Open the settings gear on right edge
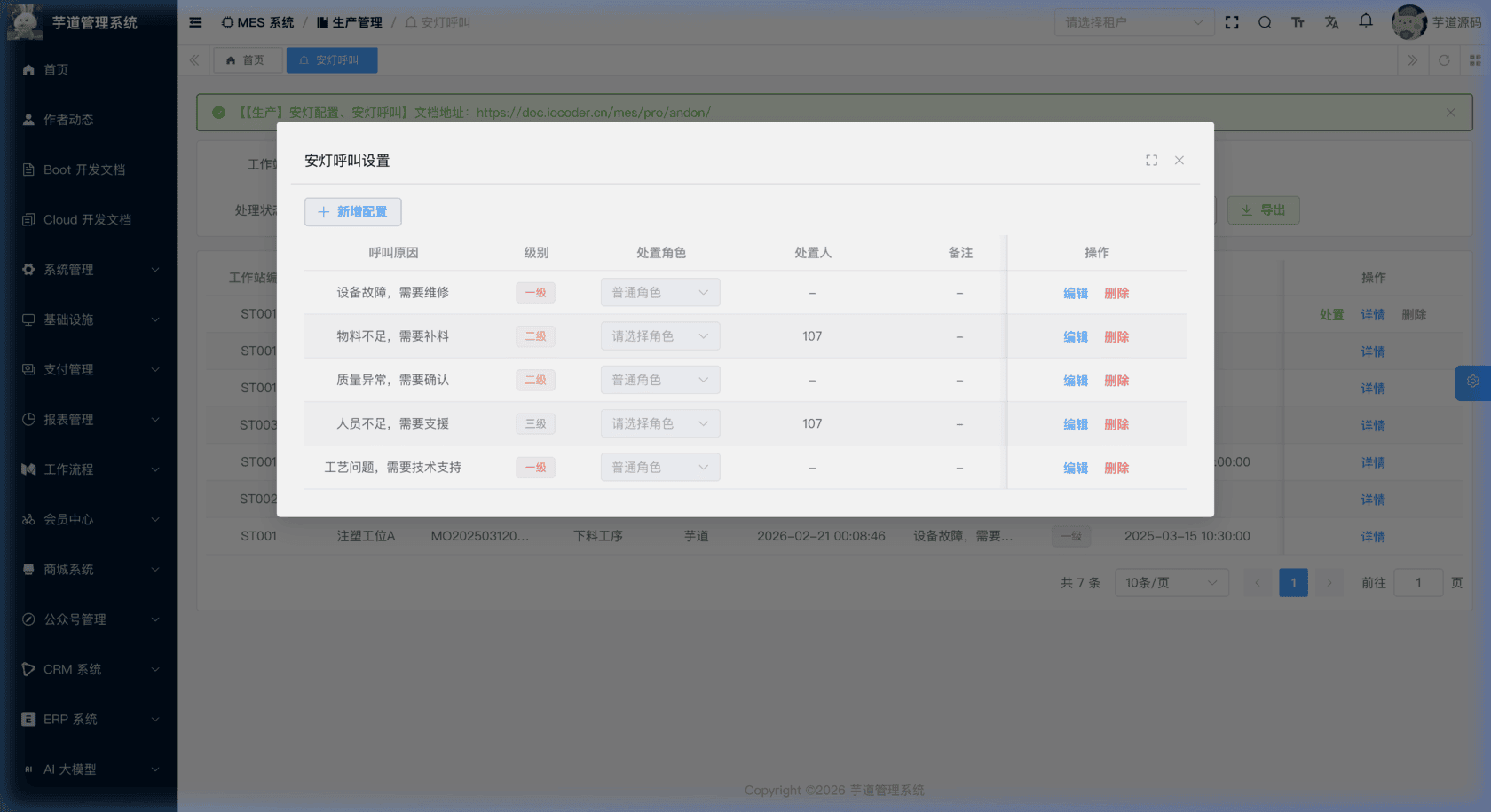Viewport: 1491px width, 812px height. coord(1473,382)
